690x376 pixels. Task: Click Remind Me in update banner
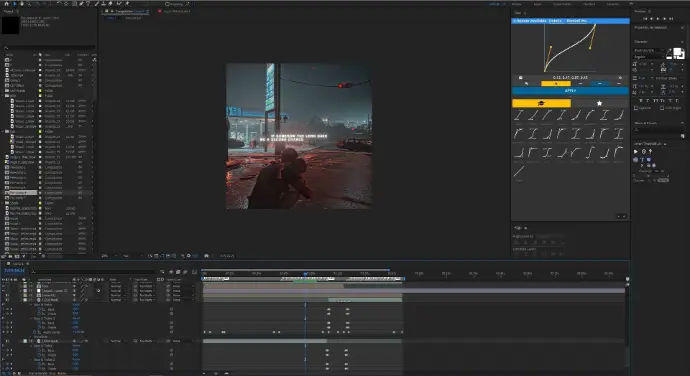[x=576, y=21]
